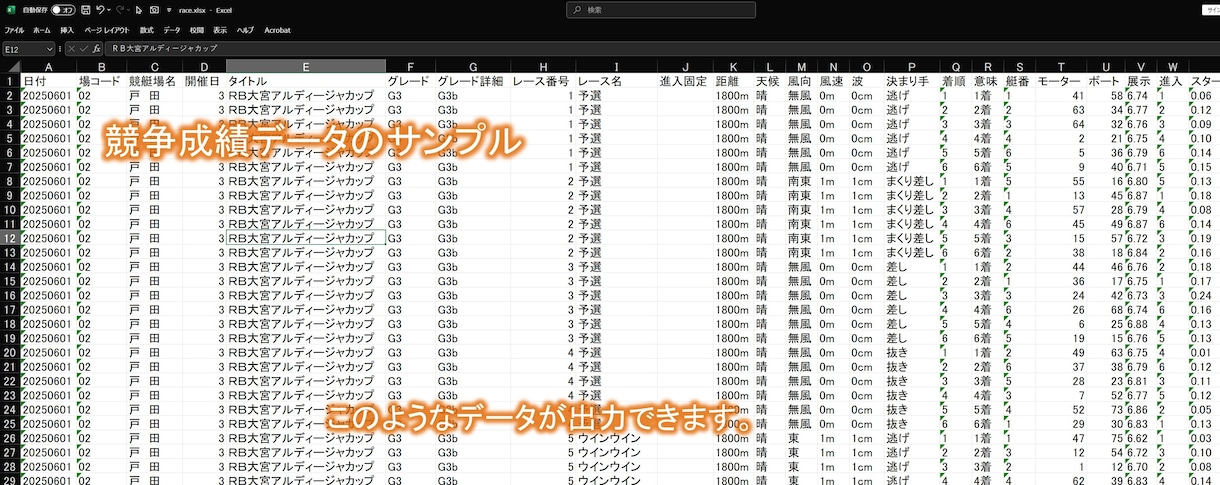The height and width of the screenshot is (485, 1220).
Task: Open the Acrobat ribbon tab
Action: tap(277, 30)
